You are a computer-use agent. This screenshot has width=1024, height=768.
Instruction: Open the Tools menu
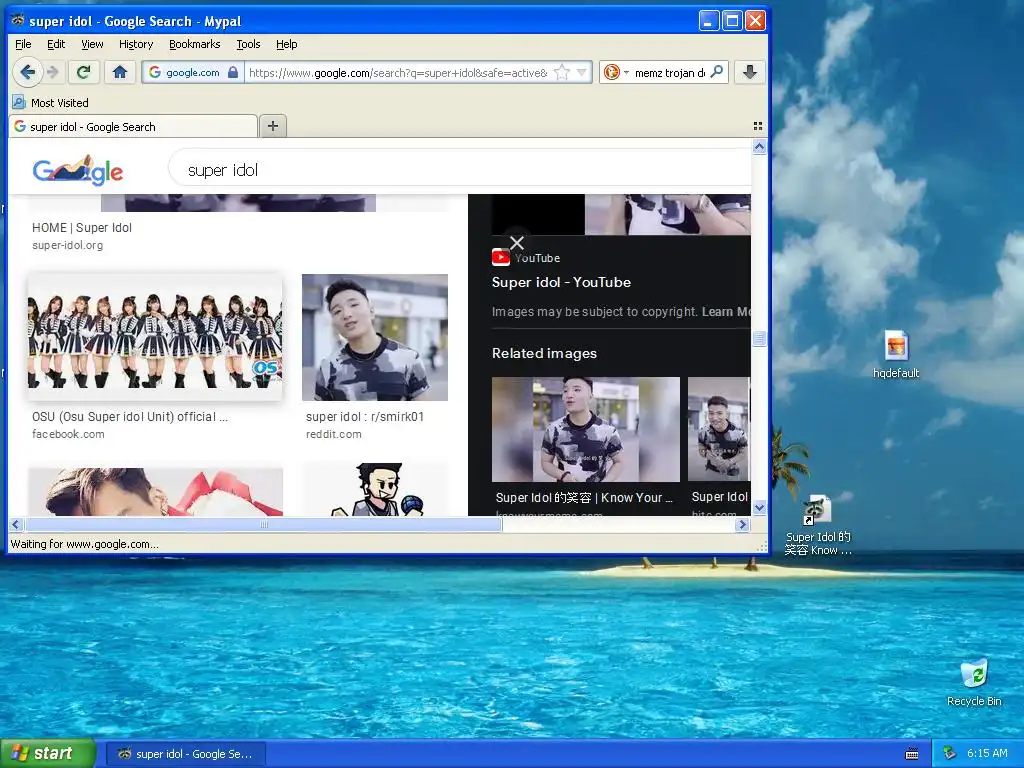248,44
